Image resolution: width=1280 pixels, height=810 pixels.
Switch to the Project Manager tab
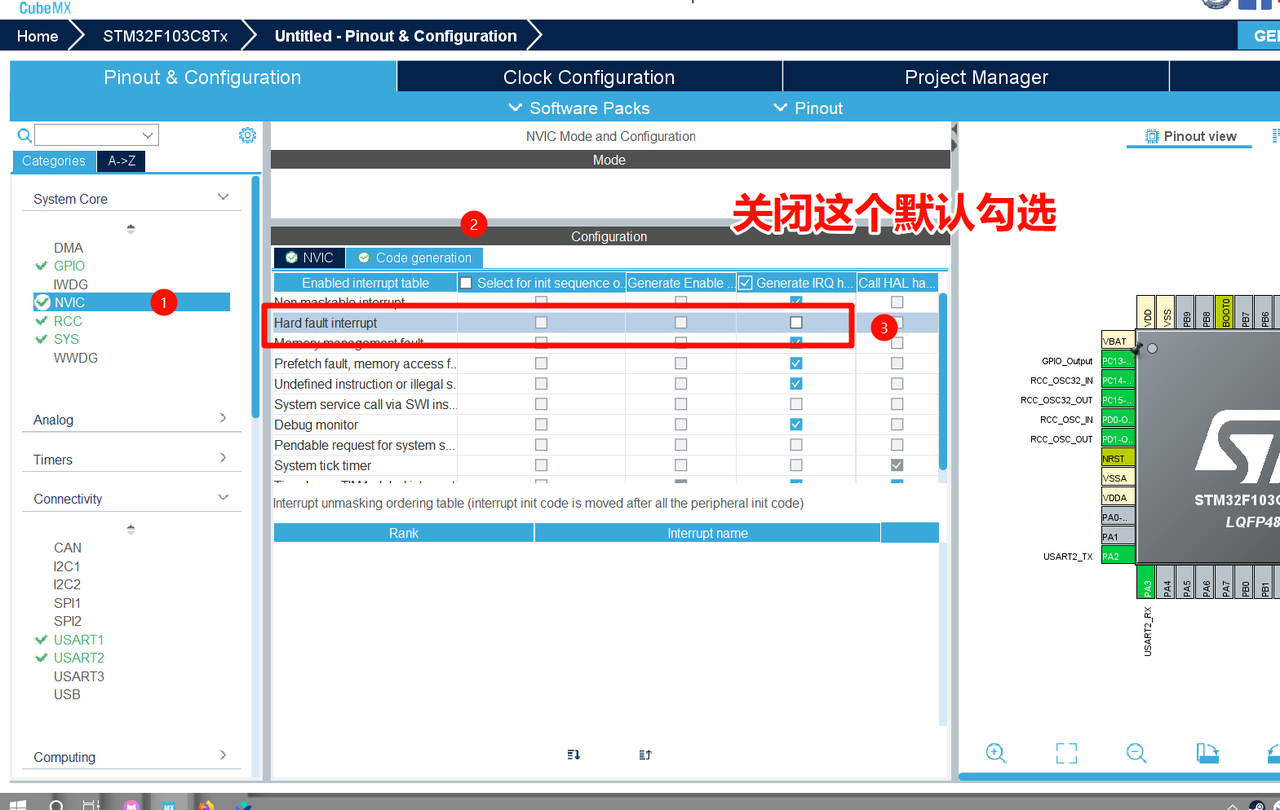point(976,77)
